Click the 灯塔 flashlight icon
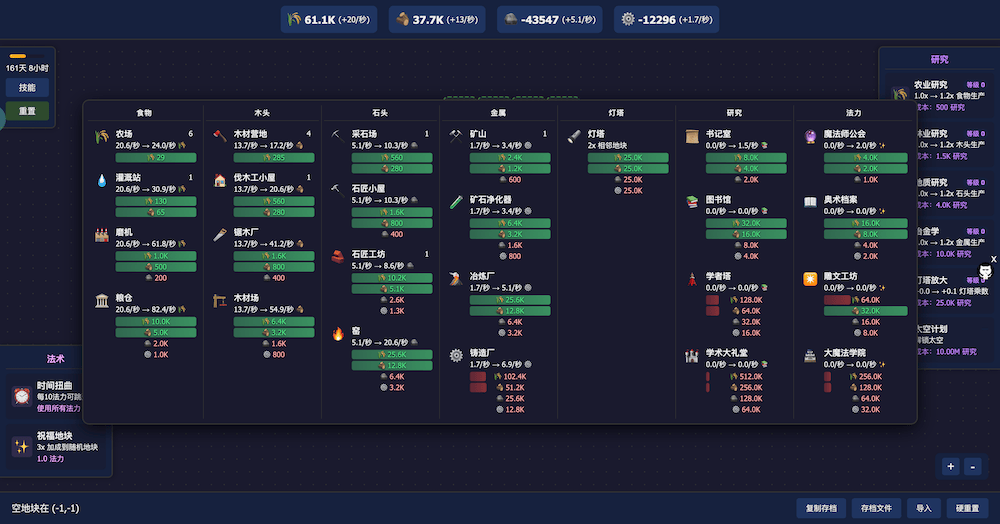 point(574,138)
